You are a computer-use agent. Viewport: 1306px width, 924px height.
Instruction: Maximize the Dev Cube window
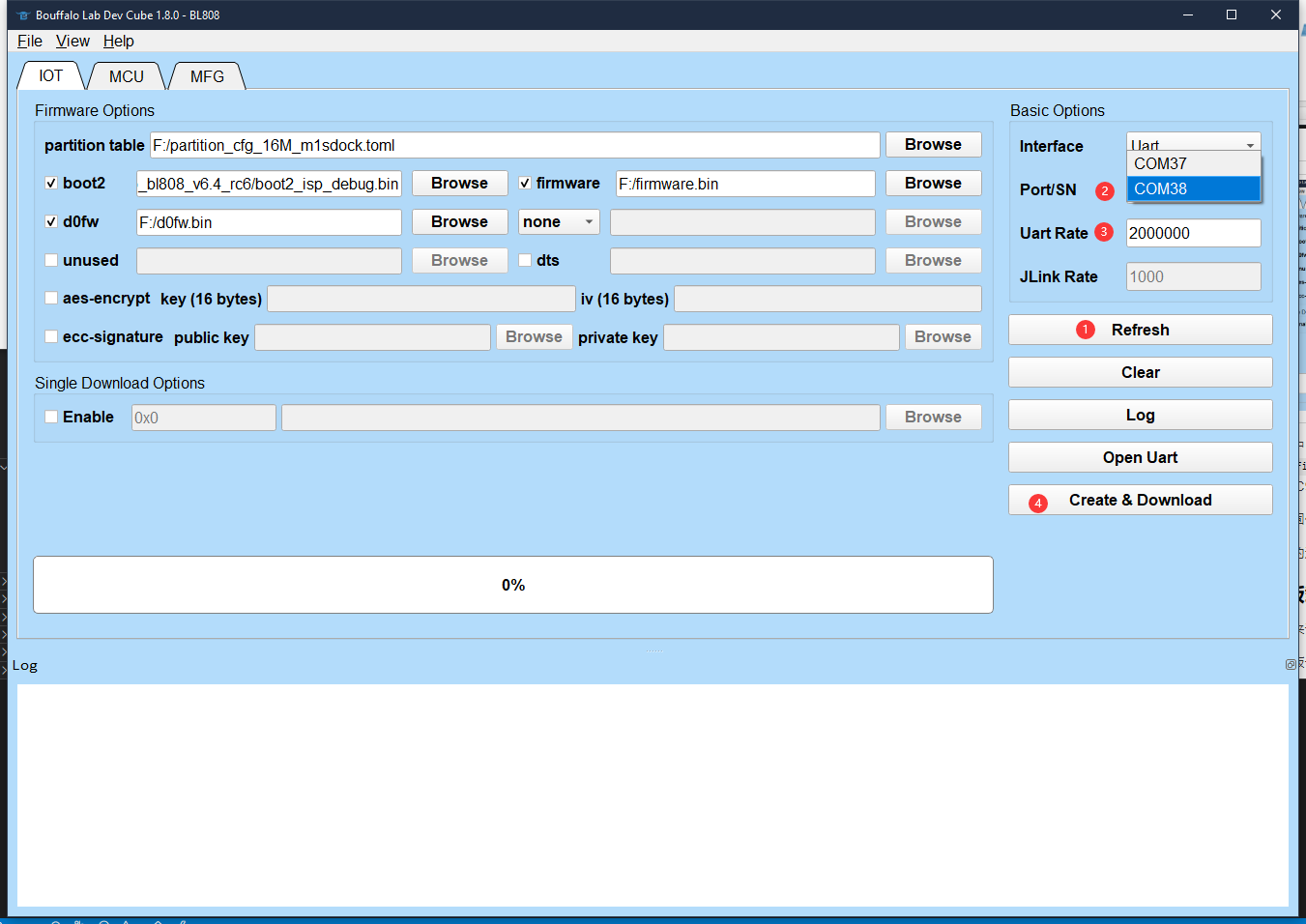click(1232, 14)
